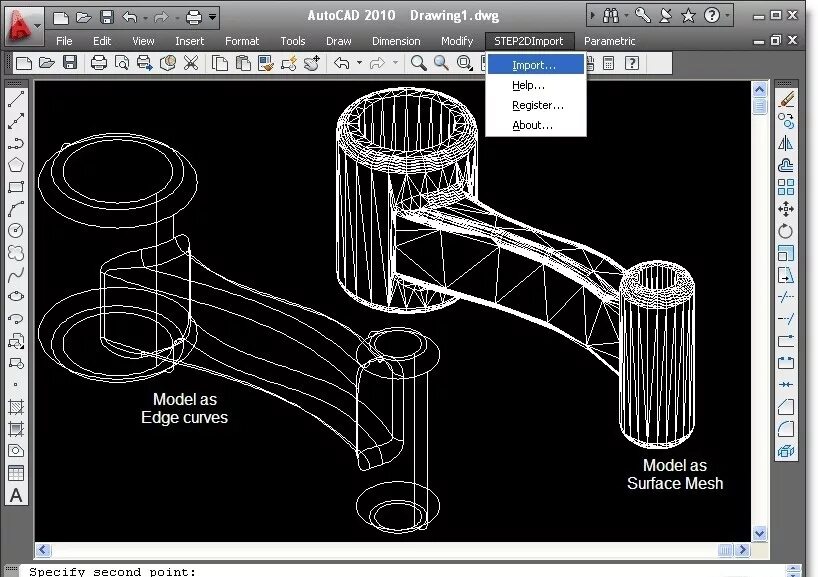
Task: Click Save icon in Quick Access toolbar
Action: click(x=107, y=17)
